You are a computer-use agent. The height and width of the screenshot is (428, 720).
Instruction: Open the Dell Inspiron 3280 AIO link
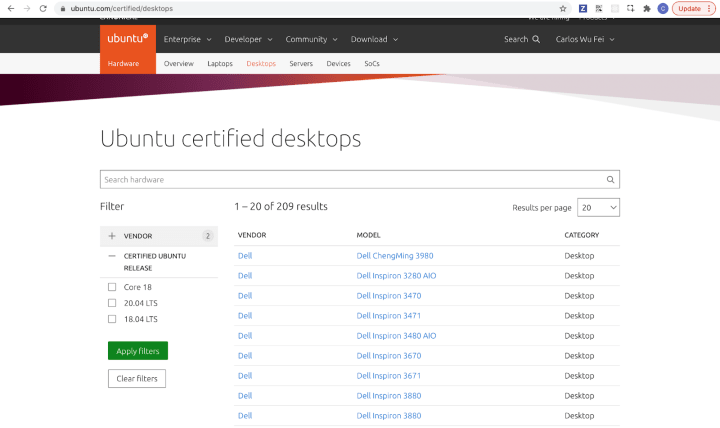(x=396, y=276)
